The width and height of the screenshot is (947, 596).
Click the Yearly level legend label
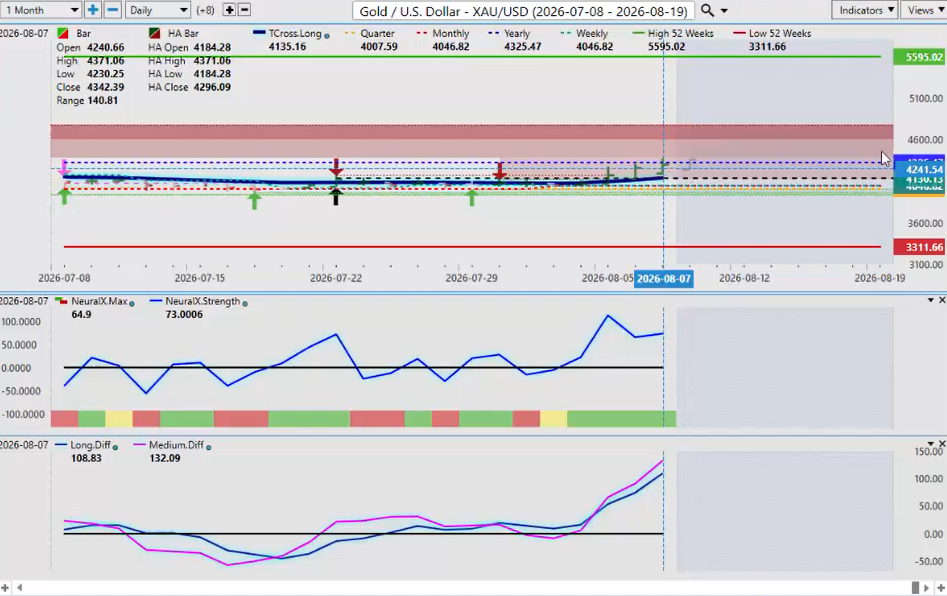pos(517,33)
